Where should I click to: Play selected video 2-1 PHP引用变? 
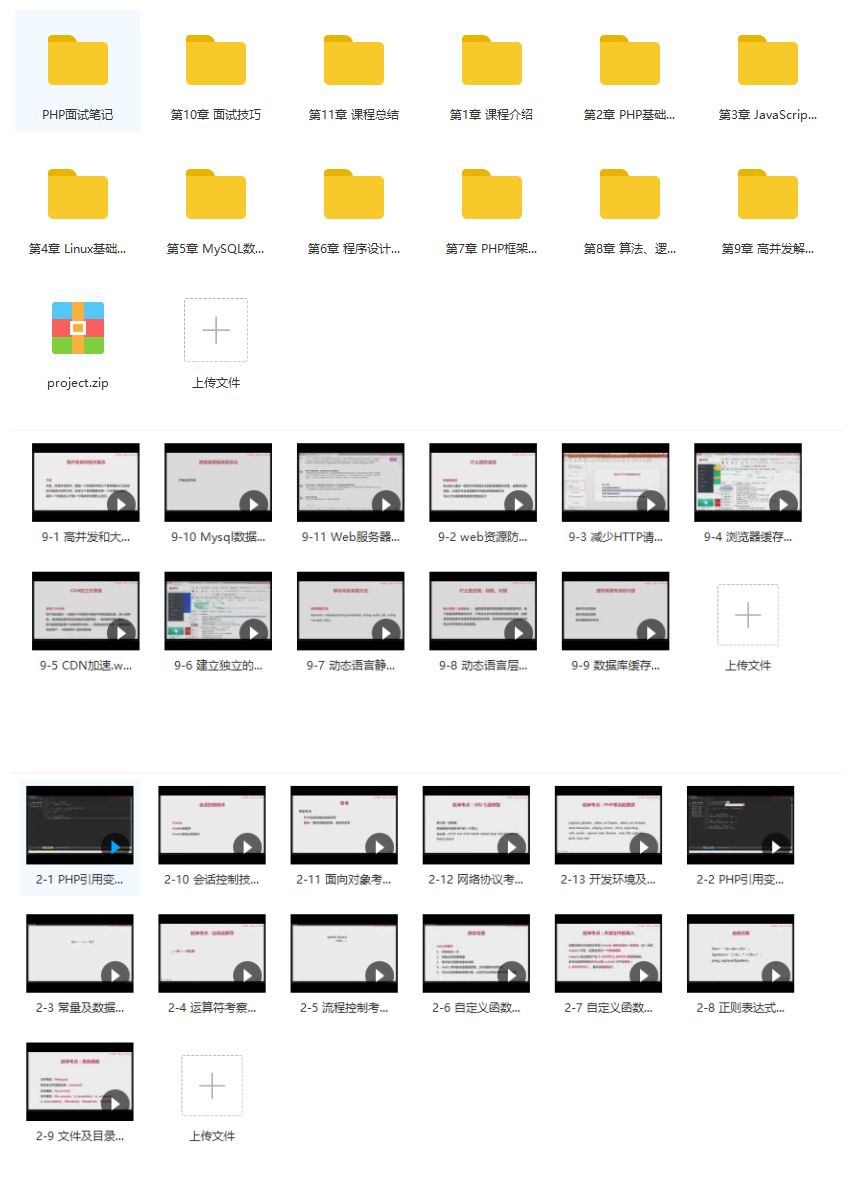point(80,825)
